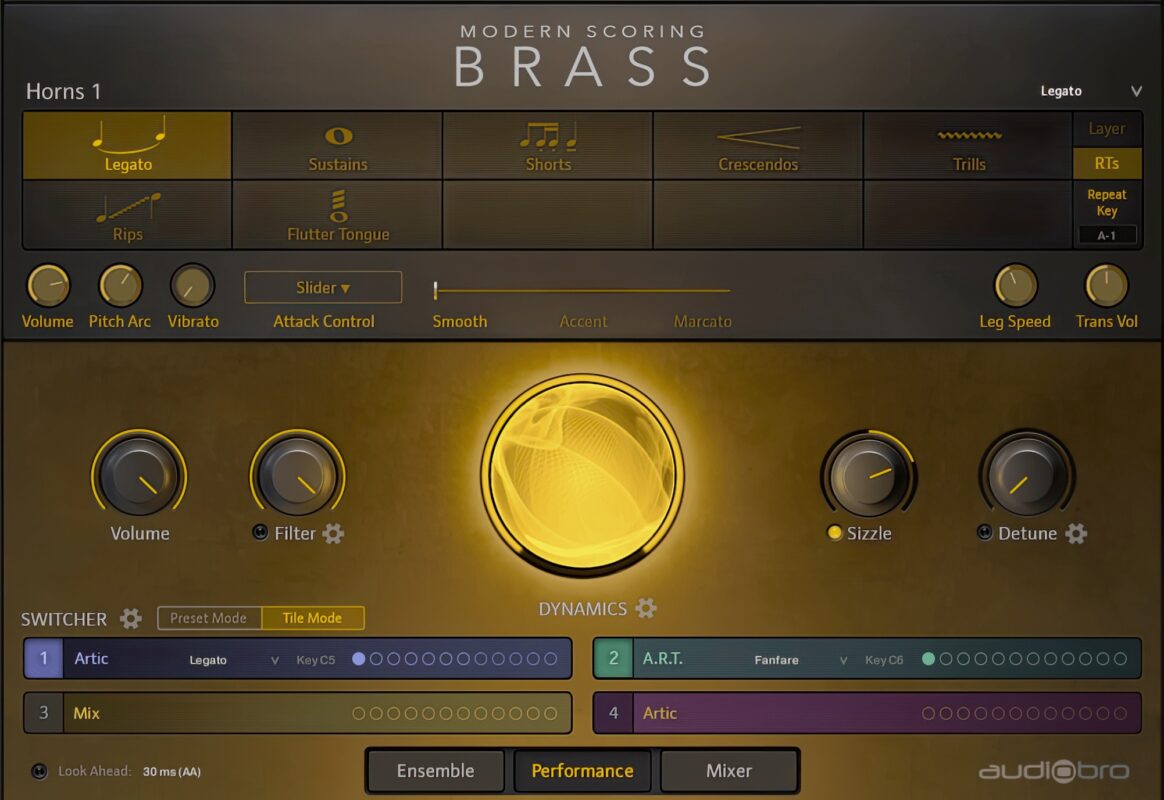The width and height of the screenshot is (1164, 800).
Task: Enable the Detune effect toggle
Action: 985,533
